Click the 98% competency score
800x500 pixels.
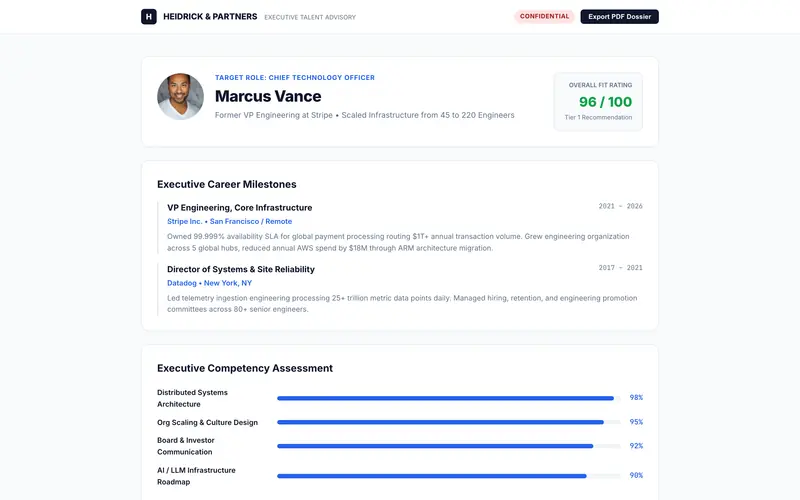[x=636, y=397]
